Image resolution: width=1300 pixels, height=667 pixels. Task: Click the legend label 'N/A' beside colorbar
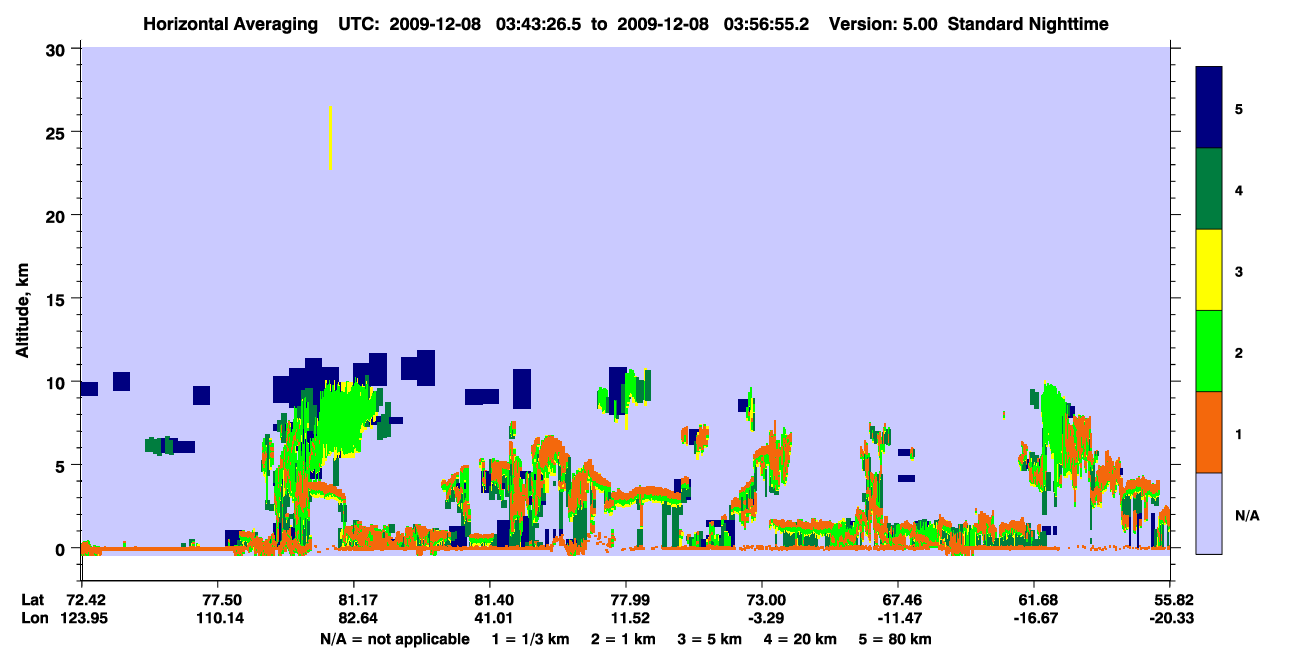click(1246, 516)
